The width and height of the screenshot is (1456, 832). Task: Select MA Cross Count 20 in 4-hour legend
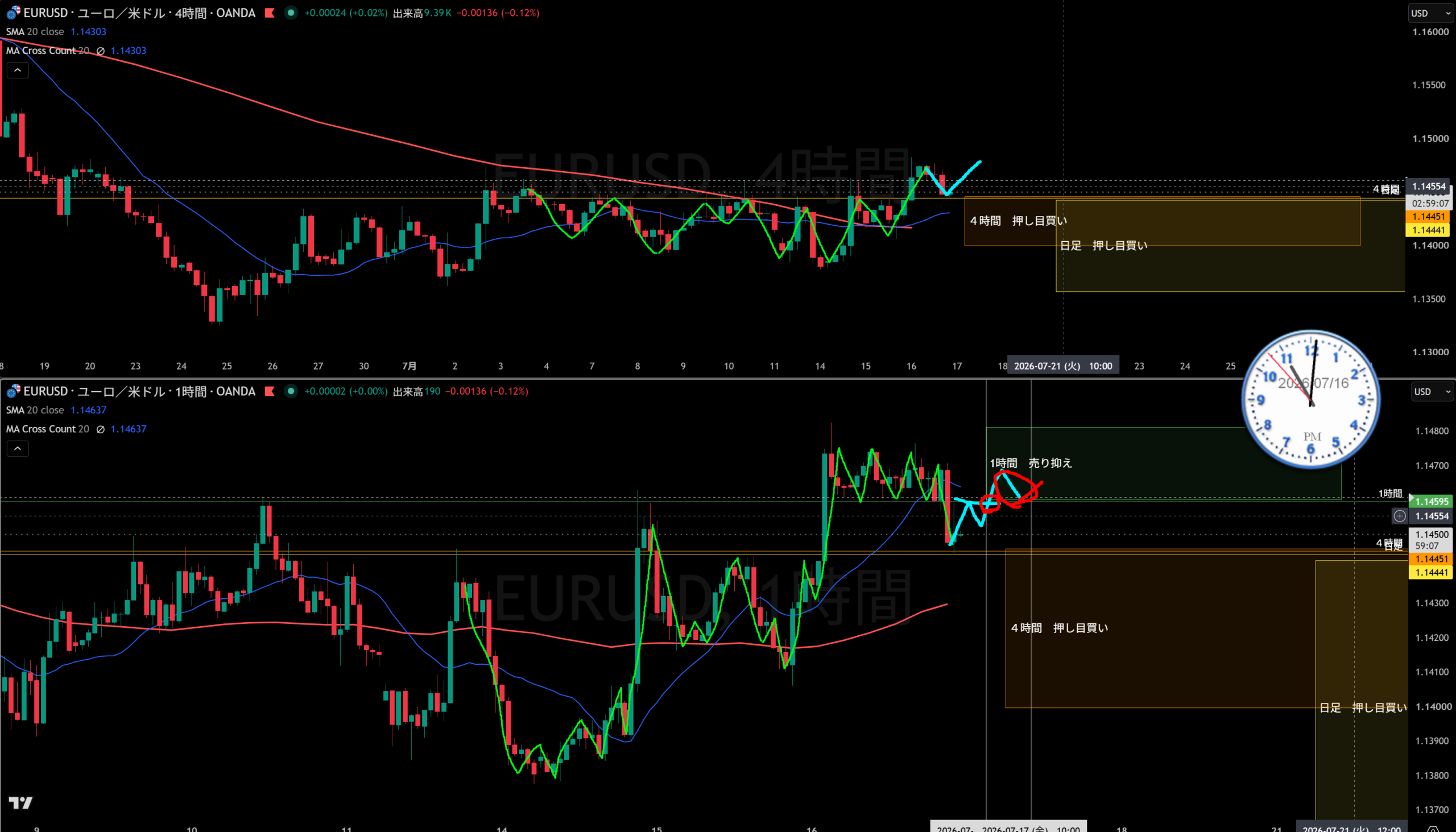coord(47,50)
